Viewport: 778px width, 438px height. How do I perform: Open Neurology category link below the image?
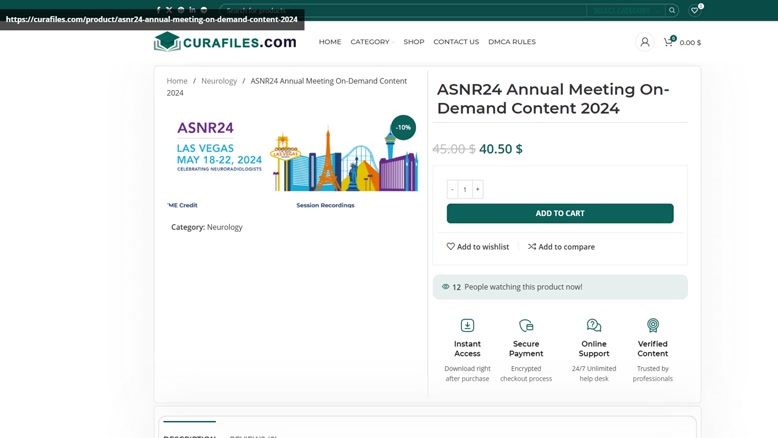tap(225, 227)
